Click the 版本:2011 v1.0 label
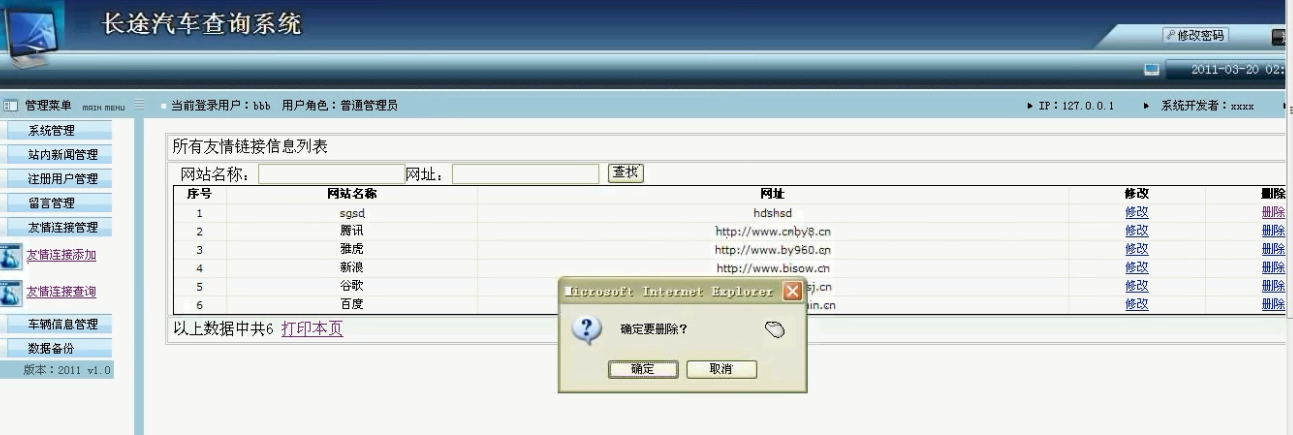Image resolution: width=1293 pixels, height=435 pixels. [x=68, y=370]
